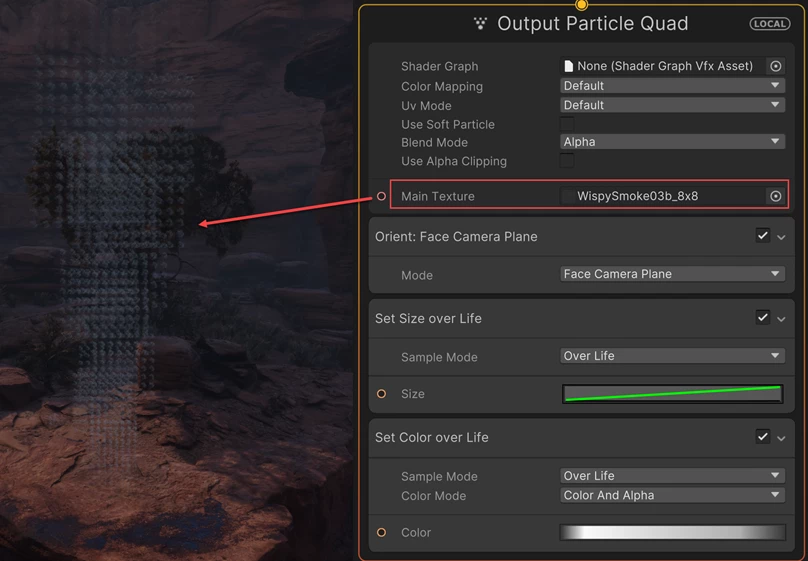This screenshot has width=808, height=561.
Task: Click the Blend Mode label
Action: click(x=434, y=142)
